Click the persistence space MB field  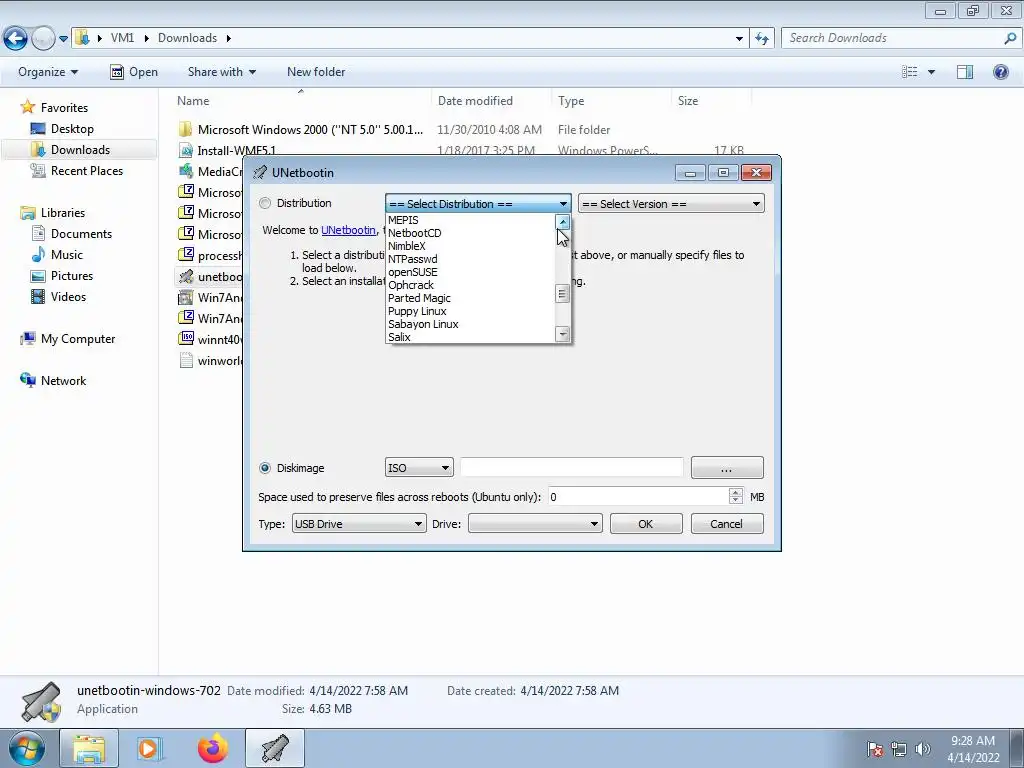638,497
